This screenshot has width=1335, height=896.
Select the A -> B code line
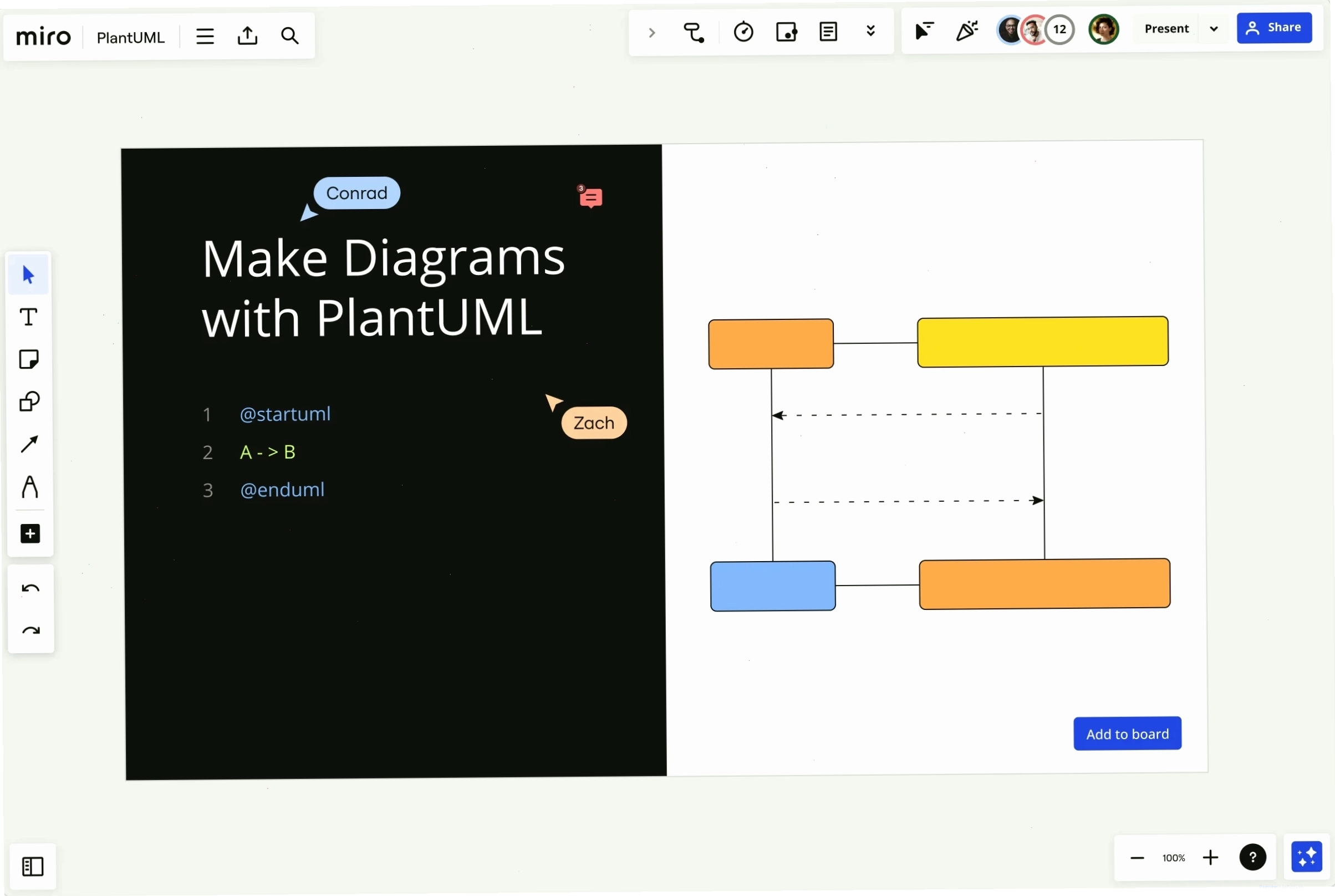tap(267, 452)
